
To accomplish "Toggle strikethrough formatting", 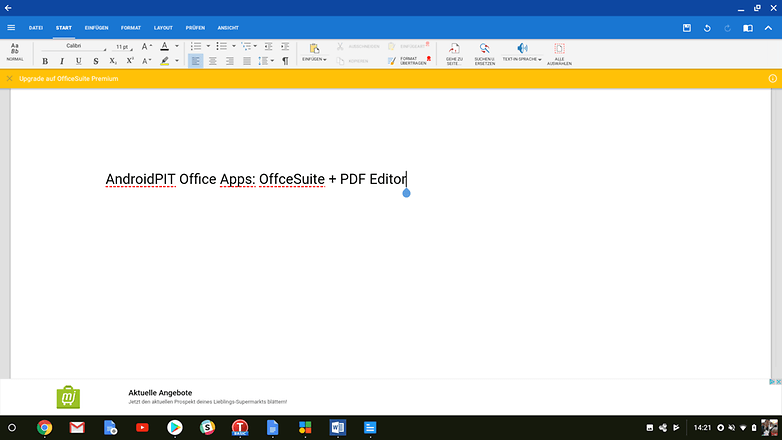I will 96,61.
